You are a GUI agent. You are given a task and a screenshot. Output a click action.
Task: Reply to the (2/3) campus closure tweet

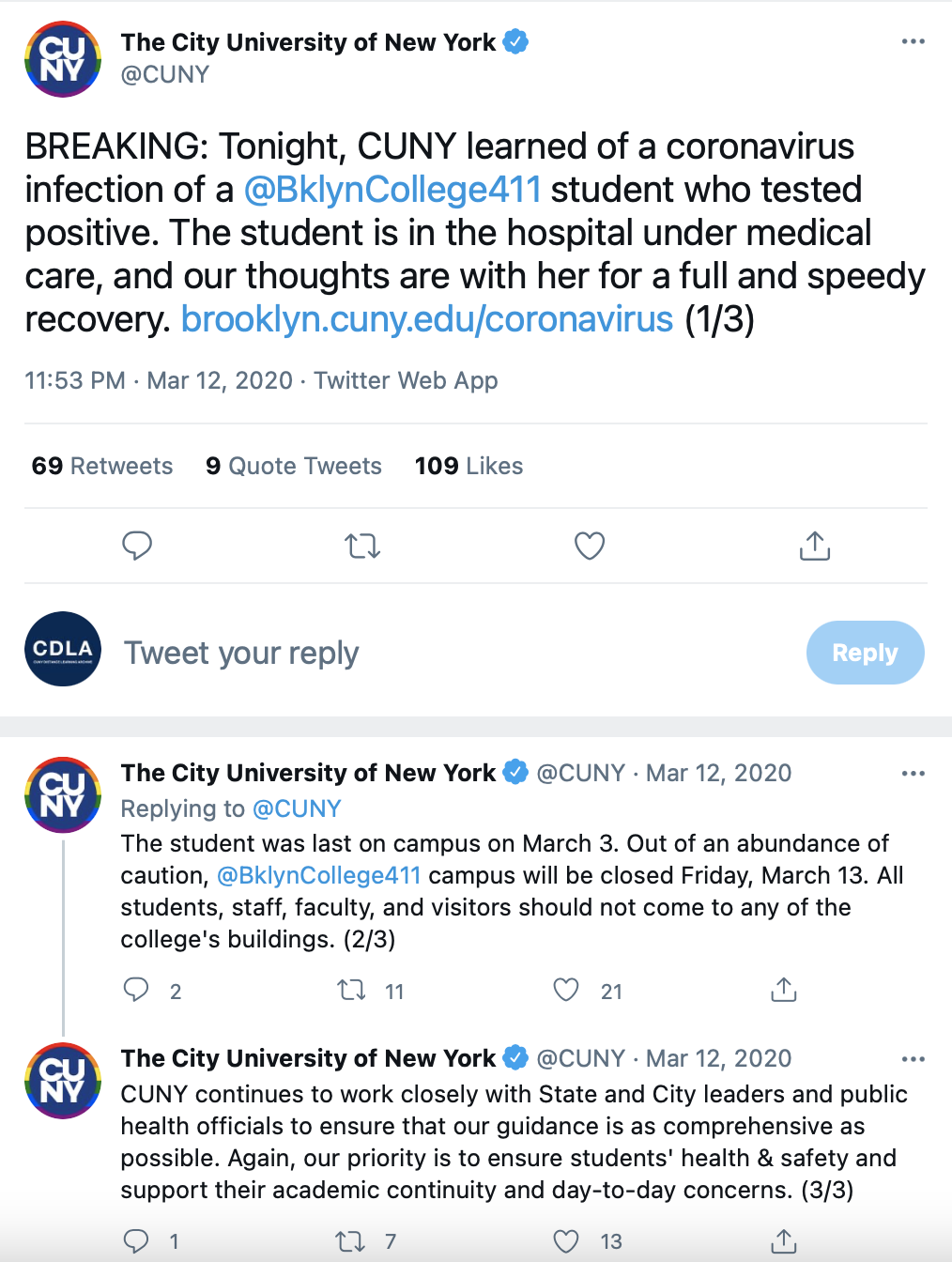(137, 990)
